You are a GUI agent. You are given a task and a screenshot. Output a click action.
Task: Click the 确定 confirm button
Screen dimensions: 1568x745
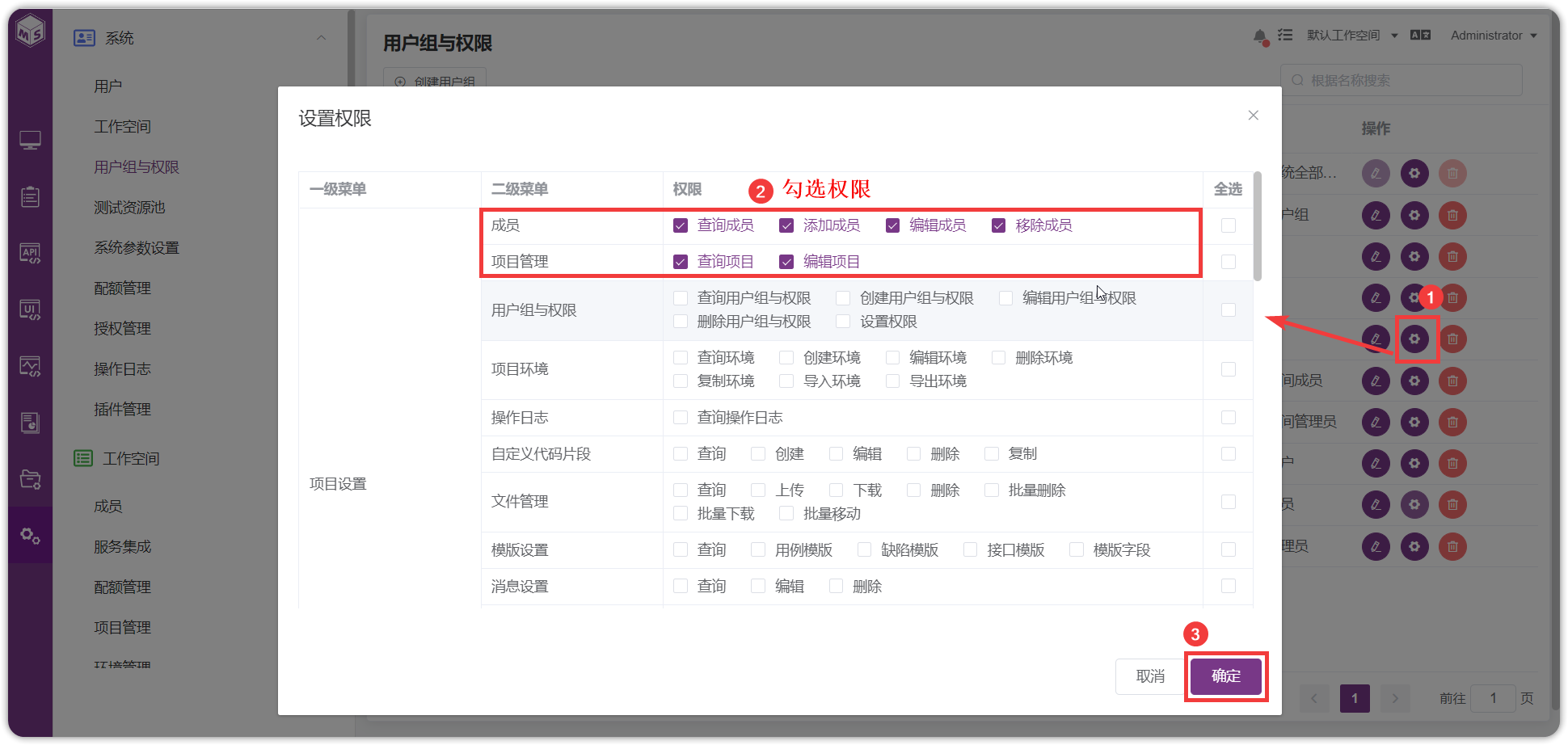coord(1226,676)
